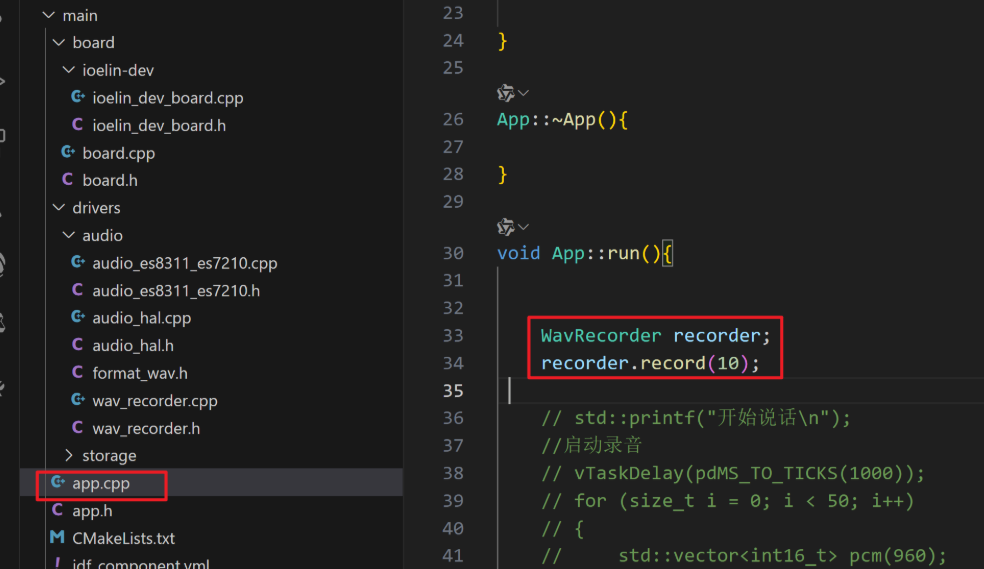Collapse the audio folder chevron

coord(68,235)
